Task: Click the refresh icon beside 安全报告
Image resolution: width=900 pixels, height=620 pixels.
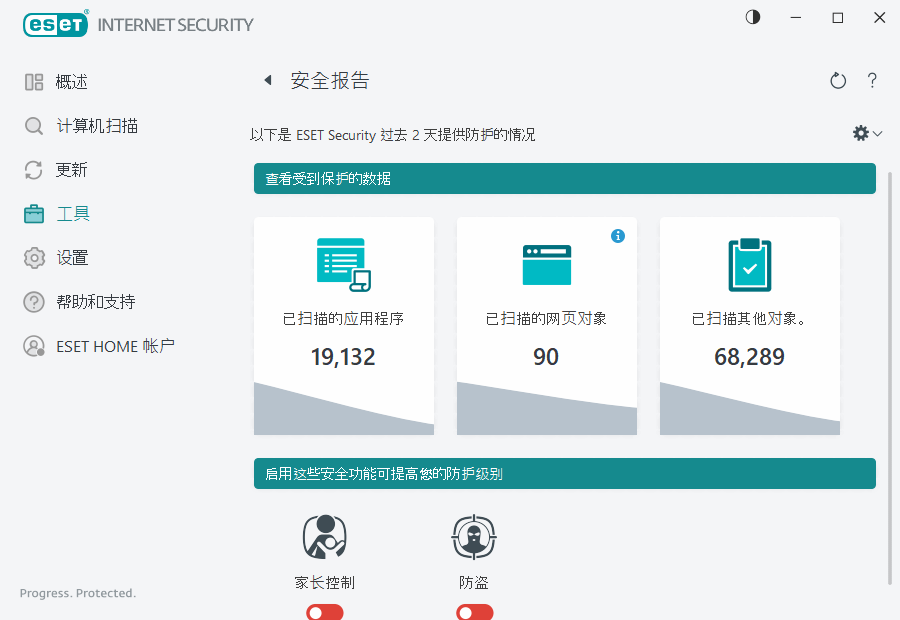Action: pos(838,81)
